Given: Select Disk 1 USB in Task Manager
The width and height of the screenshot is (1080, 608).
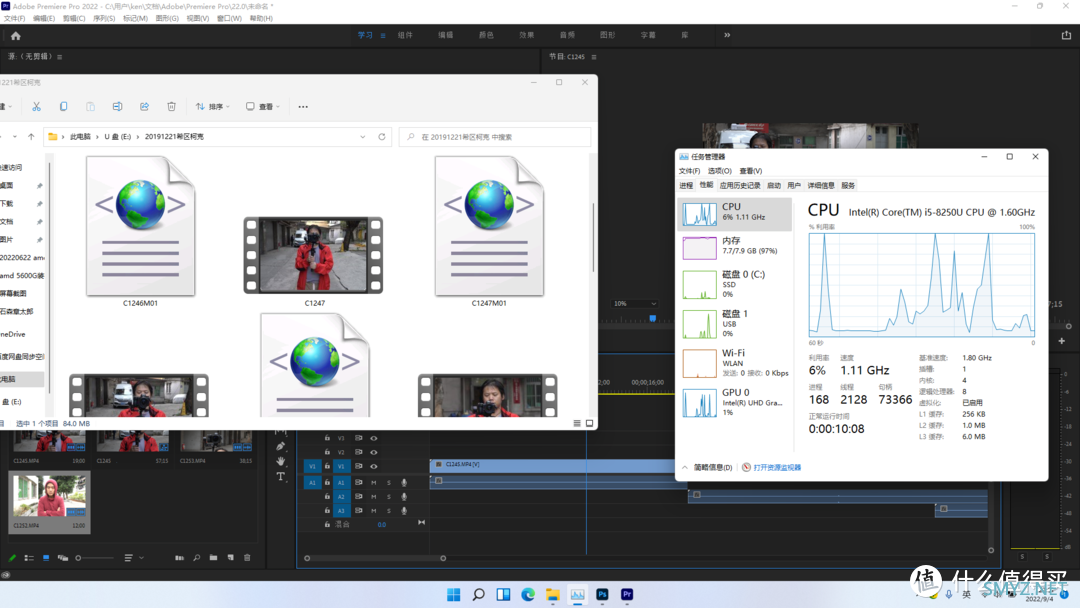Looking at the screenshot, I should 735,324.
